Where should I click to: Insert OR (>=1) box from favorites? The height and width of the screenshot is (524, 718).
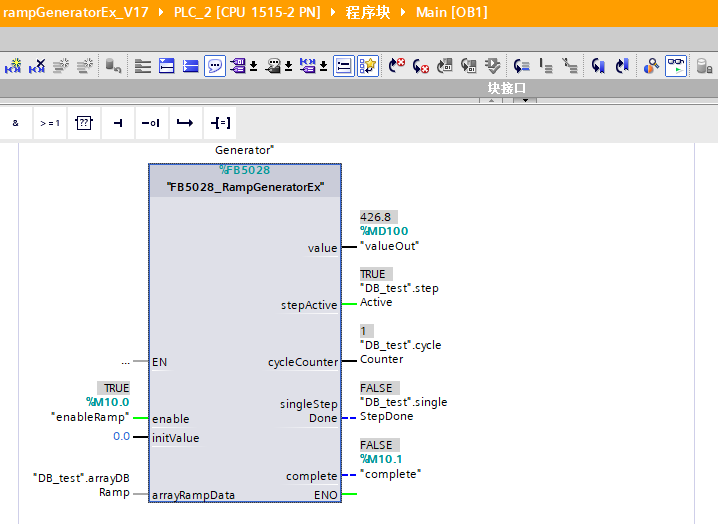(x=50, y=123)
